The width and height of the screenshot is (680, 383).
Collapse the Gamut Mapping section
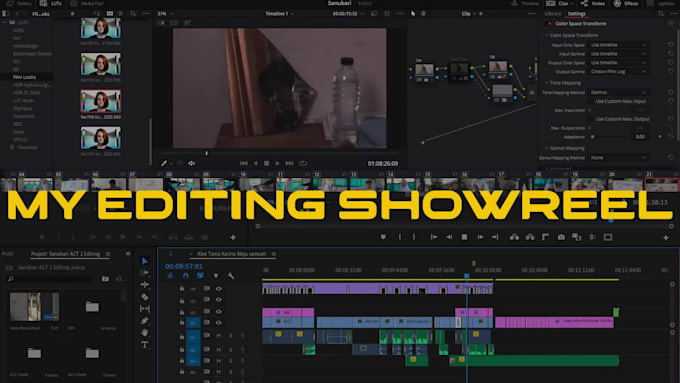[546, 148]
